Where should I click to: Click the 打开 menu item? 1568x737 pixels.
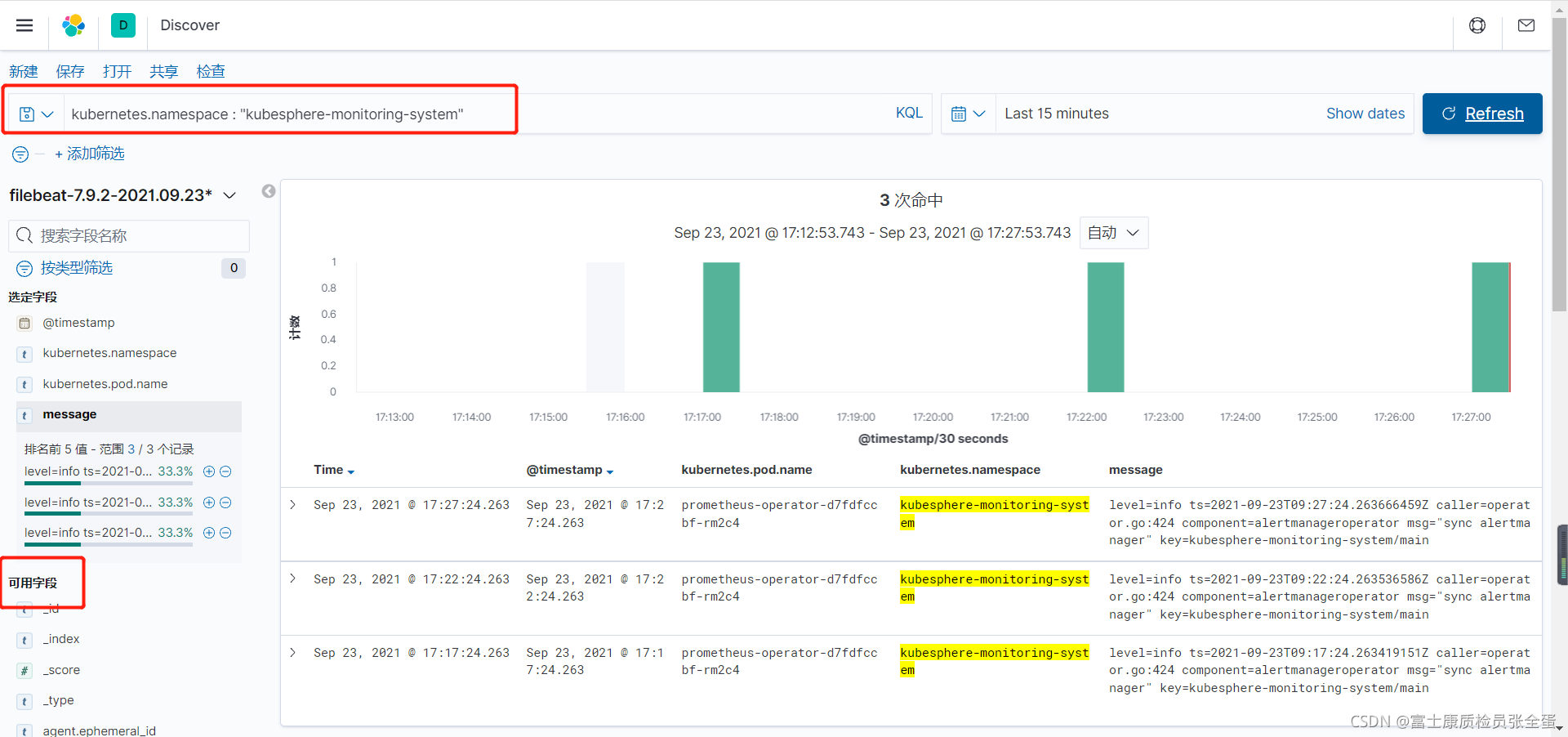click(x=117, y=72)
